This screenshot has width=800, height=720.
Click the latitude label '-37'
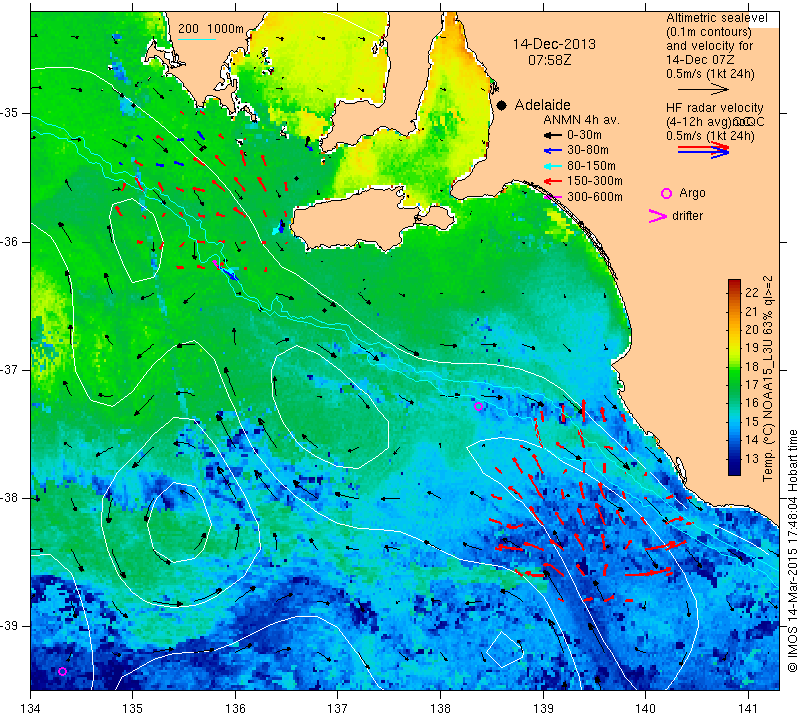click(x=10, y=369)
